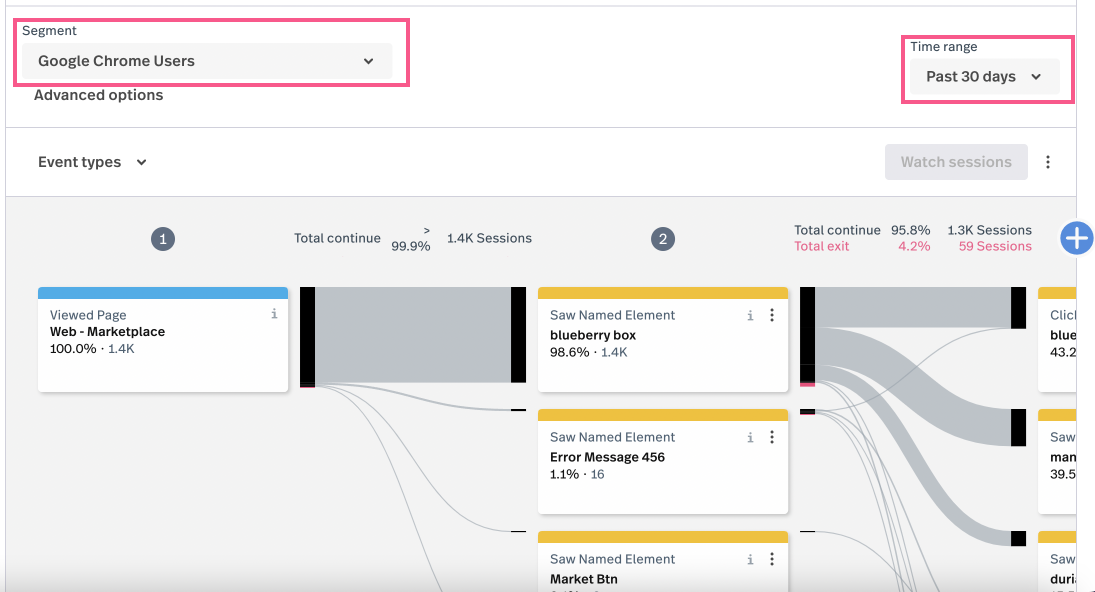The height and width of the screenshot is (592, 1095).
Task: Click info icon on Web - Marketplace card
Action: click(x=274, y=314)
